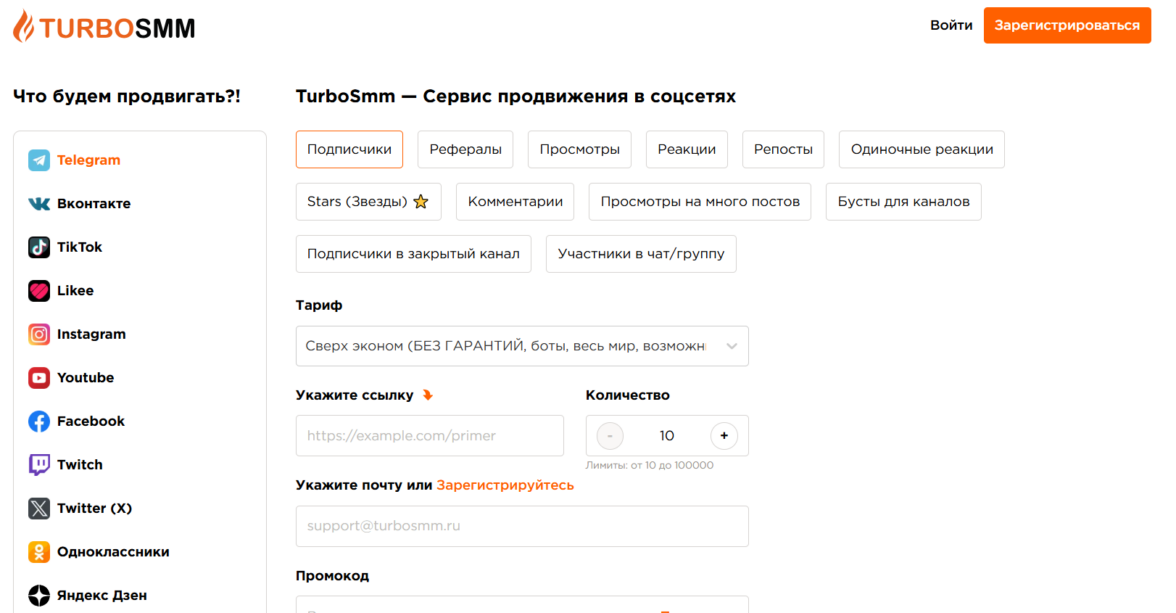Click the Зарегистрируйтесь link above email field
The height and width of the screenshot is (613, 1176).
[x=505, y=485]
